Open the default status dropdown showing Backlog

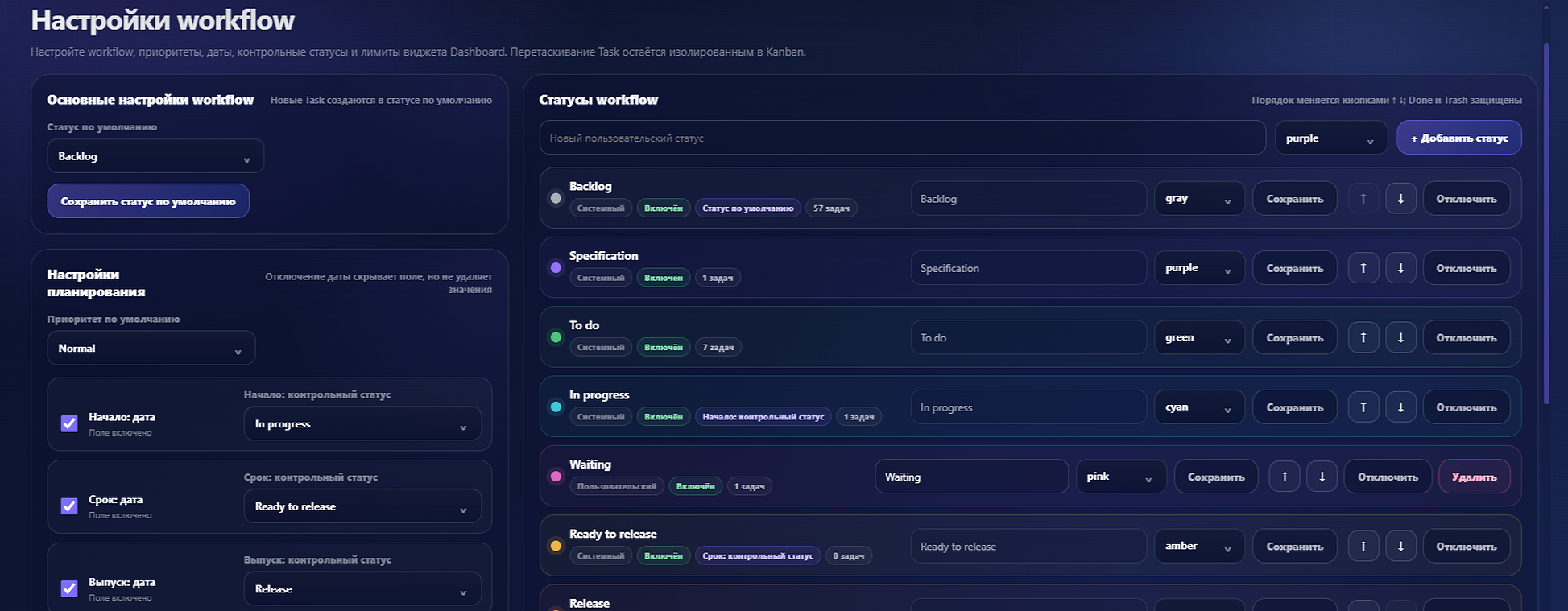(x=155, y=156)
